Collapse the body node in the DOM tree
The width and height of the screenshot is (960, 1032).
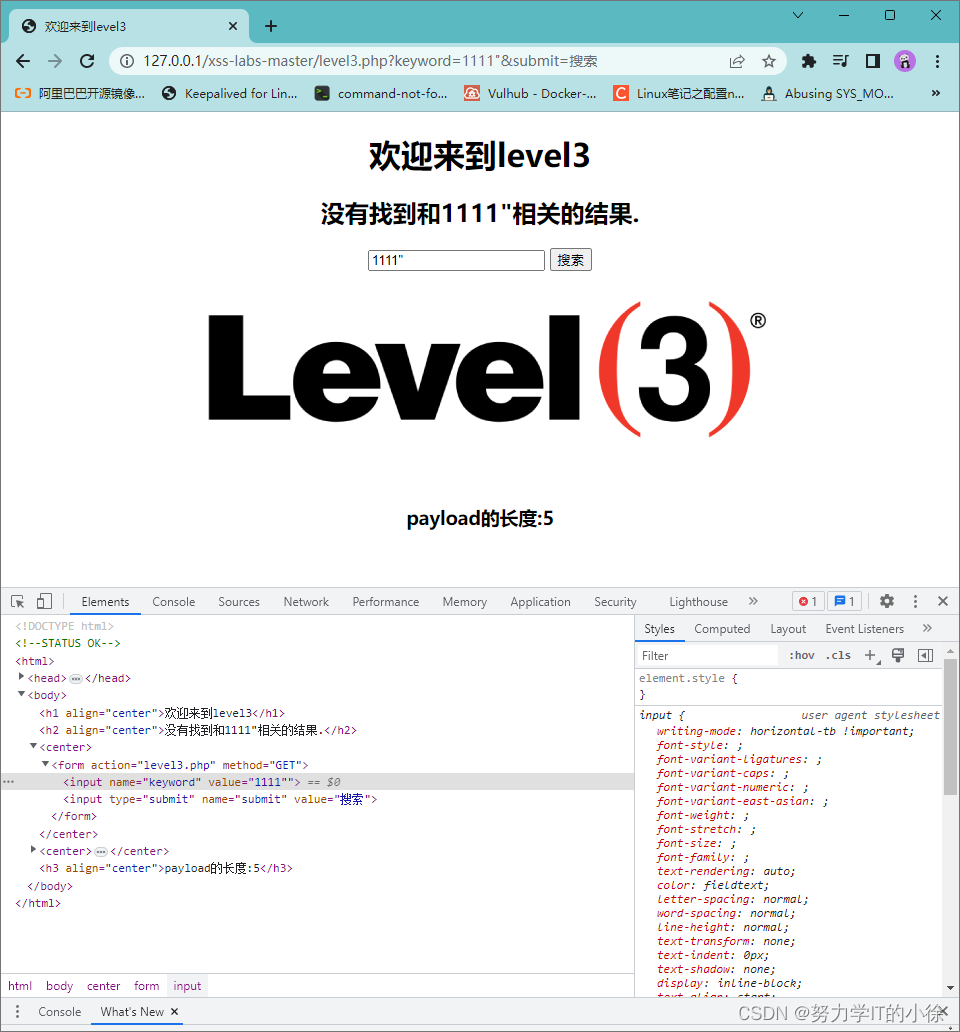click(x=21, y=694)
